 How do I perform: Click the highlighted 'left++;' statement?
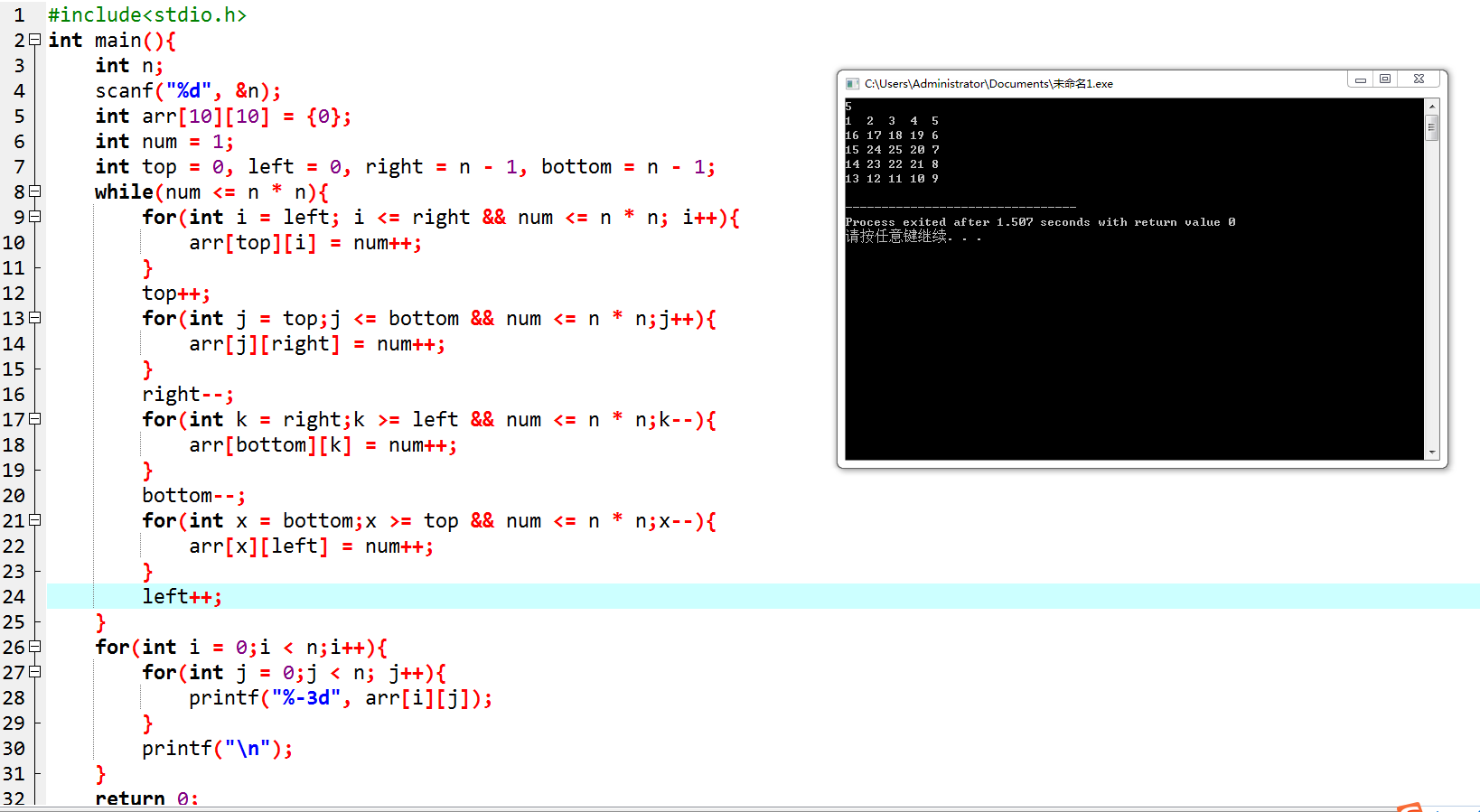[182, 596]
